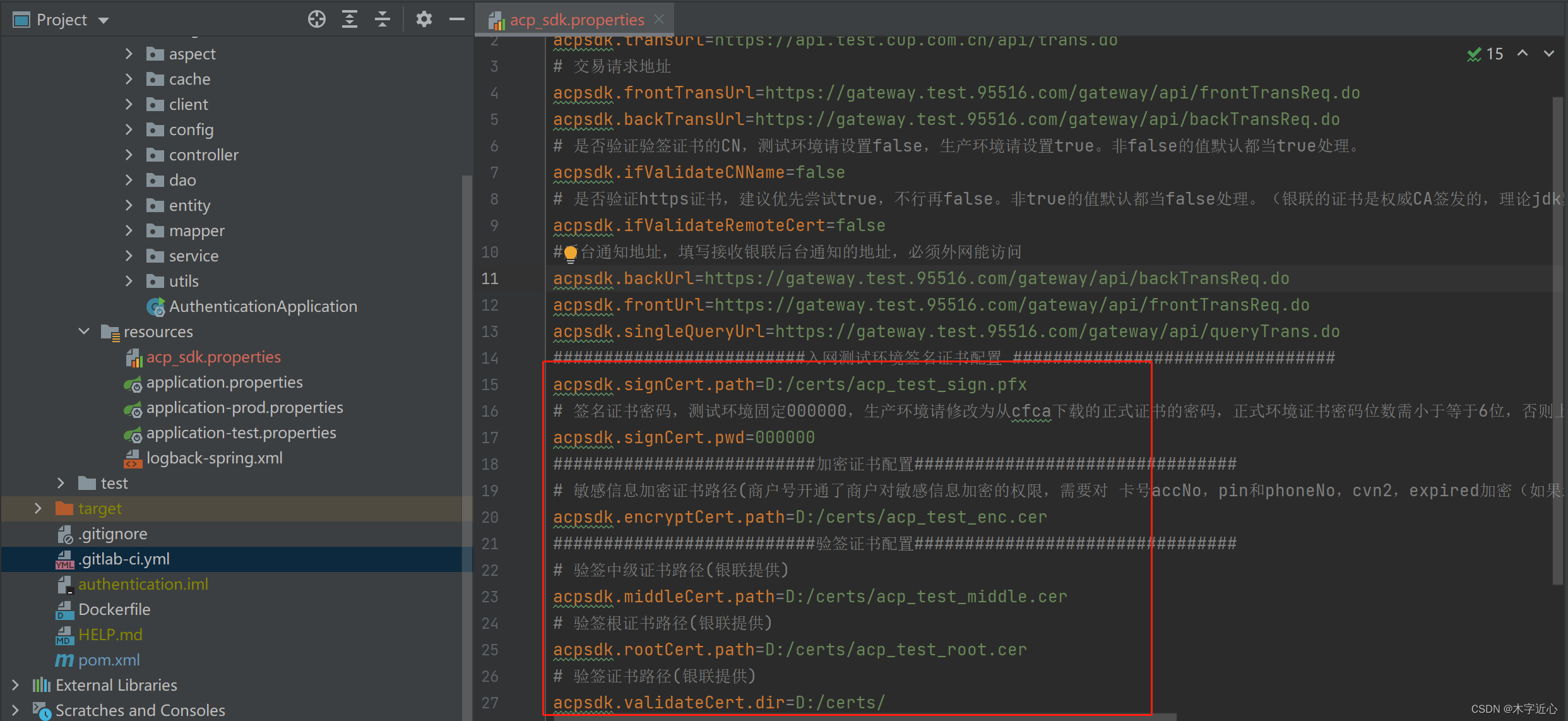Image resolution: width=1568 pixels, height=721 pixels.
Task: Open the AuthenticationApplication class file
Action: coord(263,306)
